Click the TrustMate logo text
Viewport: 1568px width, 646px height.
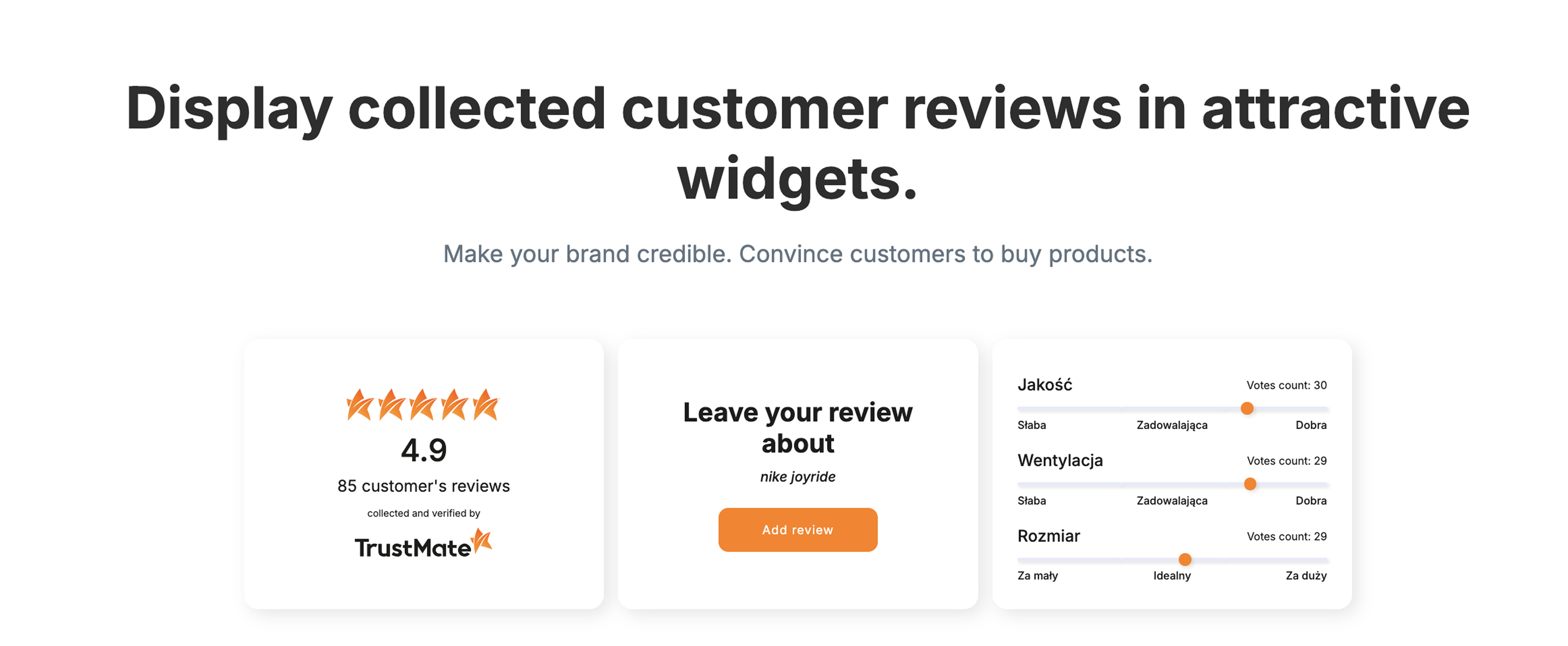coord(413,548)
